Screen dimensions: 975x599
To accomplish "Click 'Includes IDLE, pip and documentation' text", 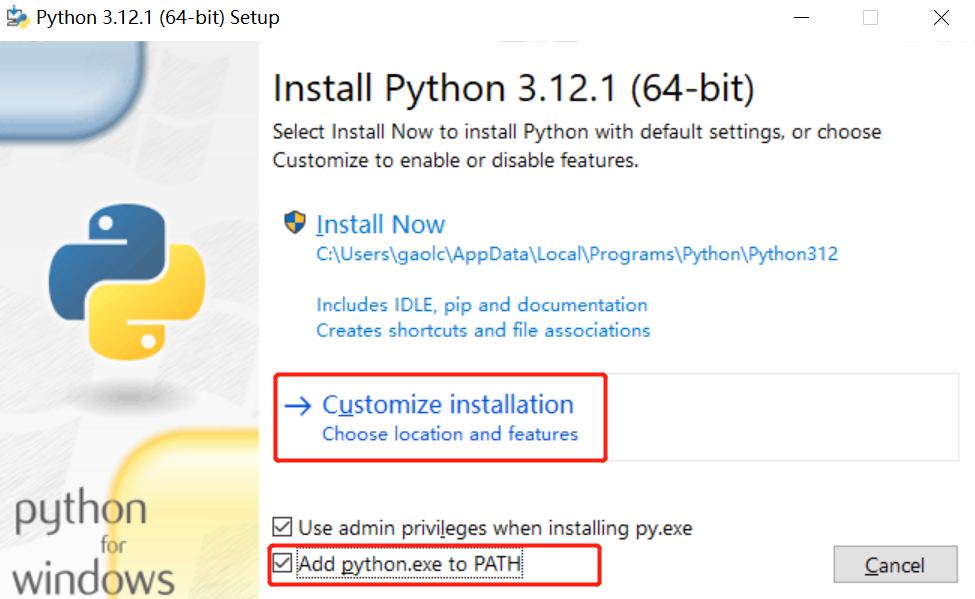I will click(482, 305).
